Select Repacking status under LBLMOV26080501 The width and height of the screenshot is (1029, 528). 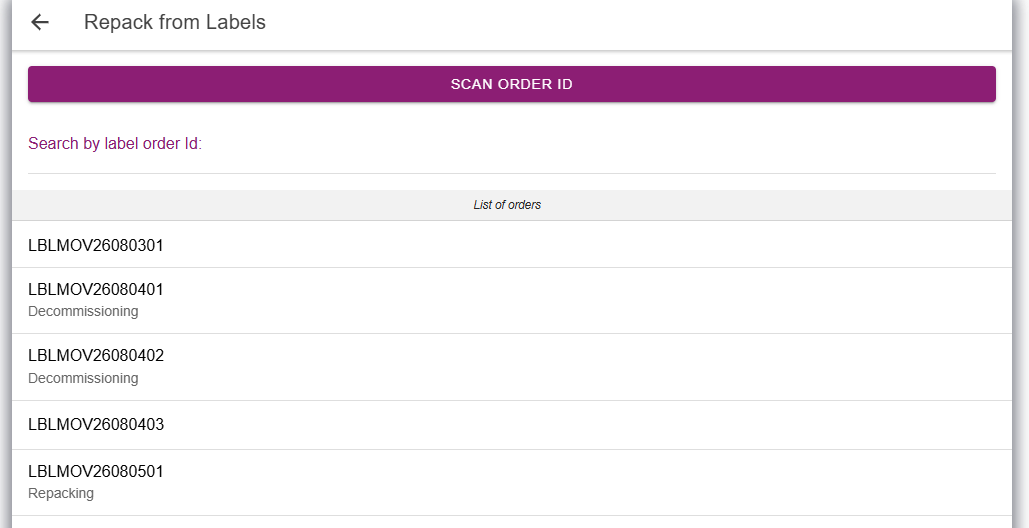point(61,493)
